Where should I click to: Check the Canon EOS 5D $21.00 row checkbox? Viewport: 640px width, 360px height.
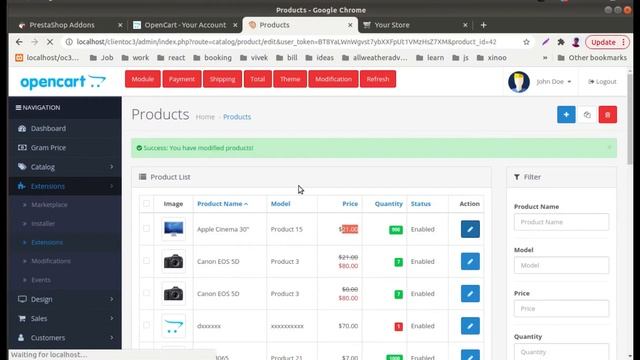146,261
